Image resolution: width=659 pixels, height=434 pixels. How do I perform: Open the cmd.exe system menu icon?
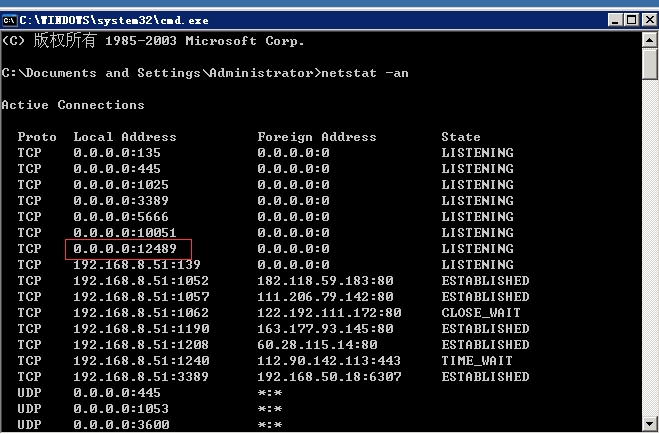pos(11,18)
